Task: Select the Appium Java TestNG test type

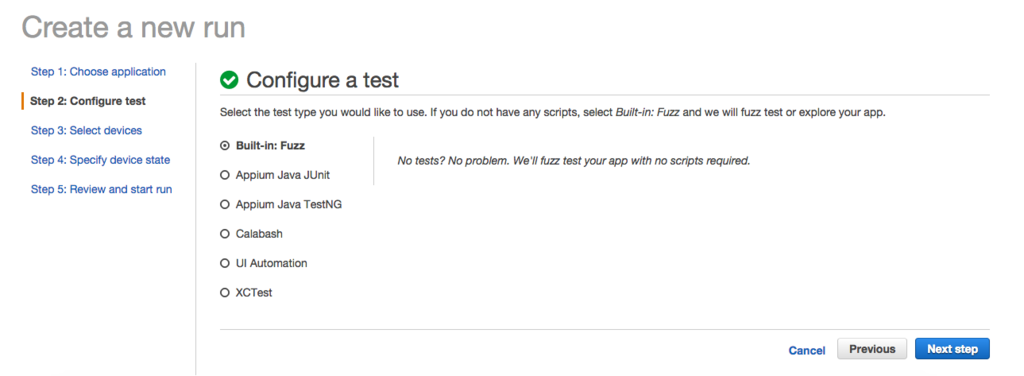Action: 225,205
